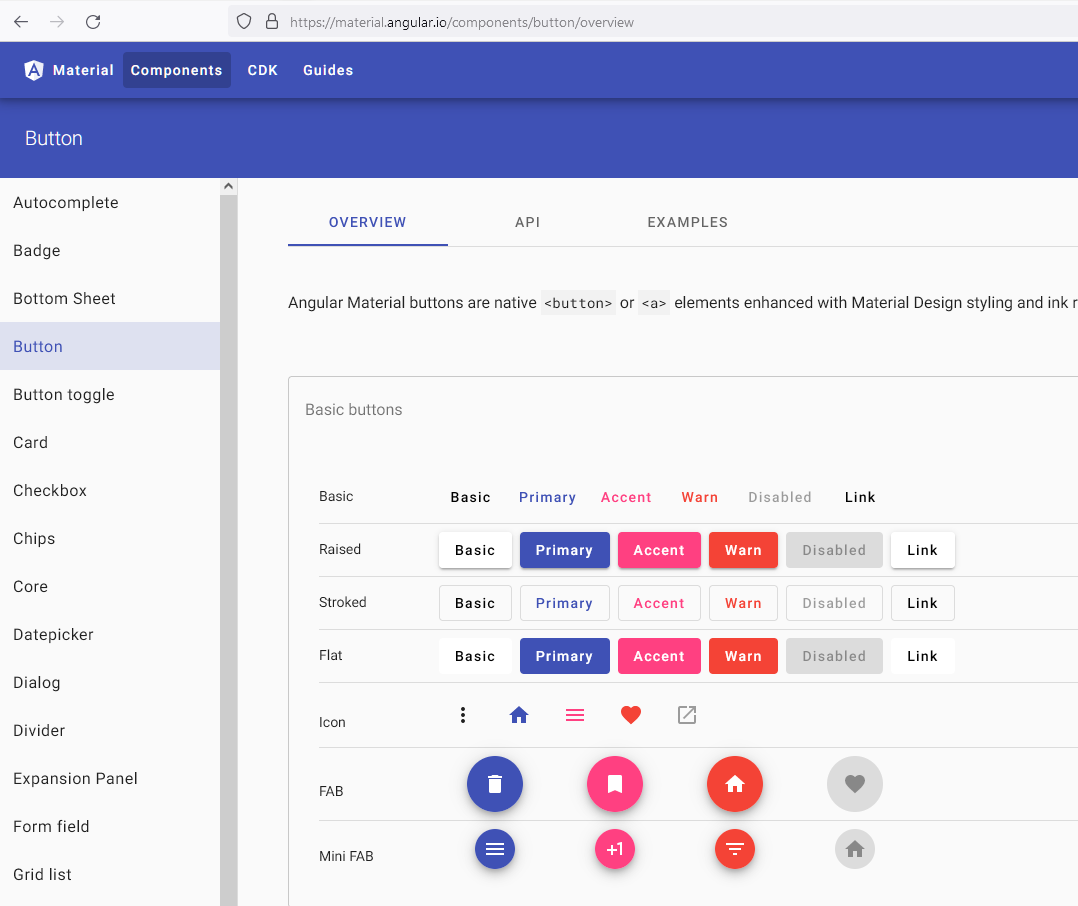This screenshot has width=1078, height=906.
Task: Click the Flat row Primary button
Action: (x=564, y=656)
